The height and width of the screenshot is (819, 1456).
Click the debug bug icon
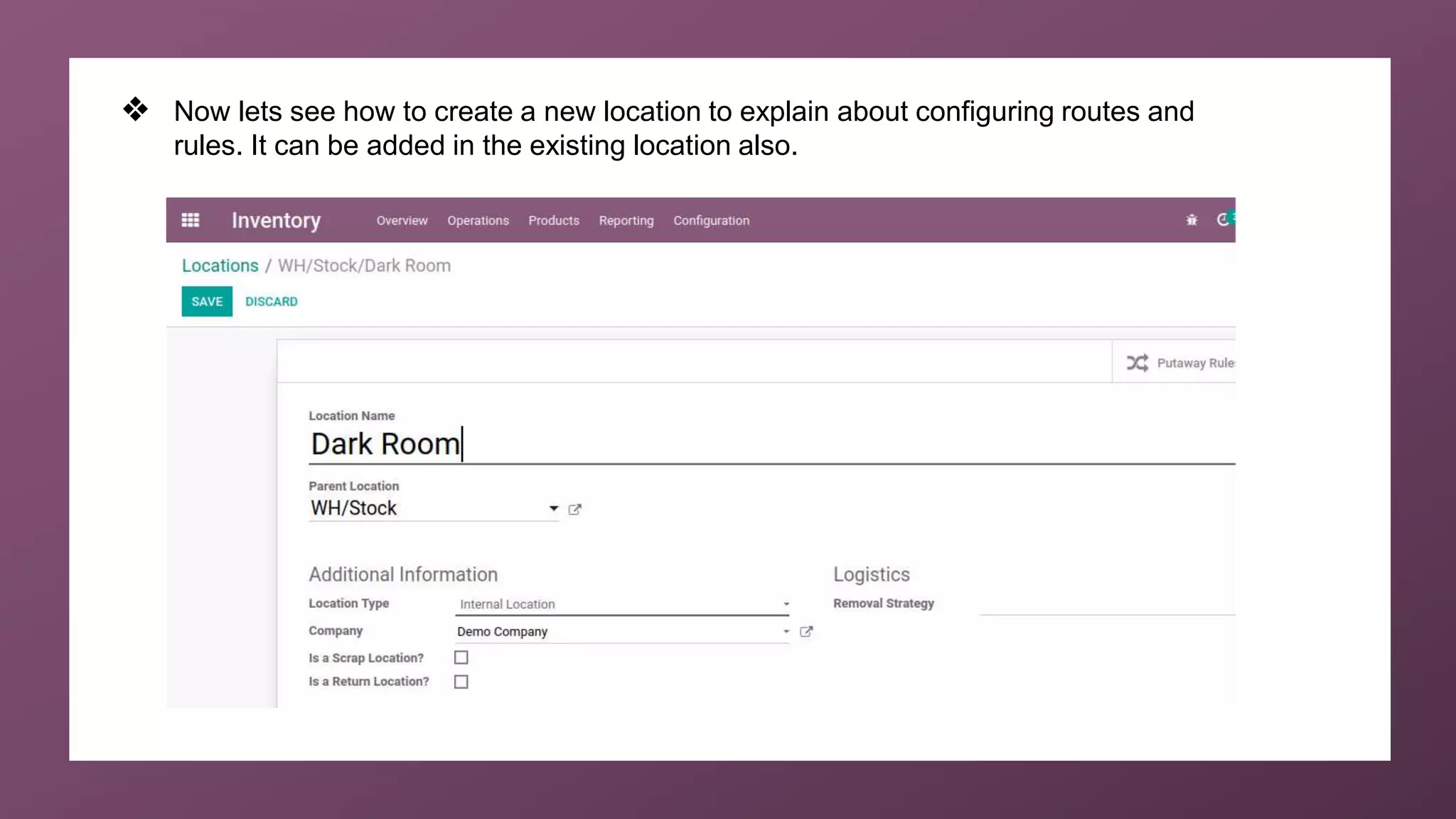(x=1192, y=220)
